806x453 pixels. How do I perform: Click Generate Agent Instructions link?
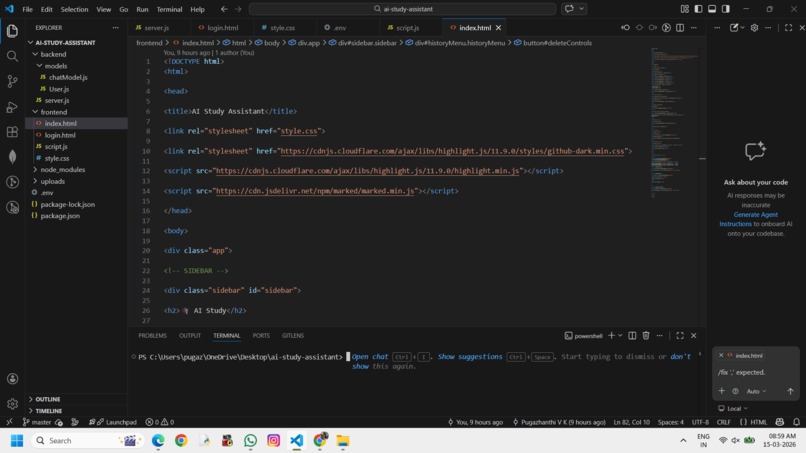748,220
